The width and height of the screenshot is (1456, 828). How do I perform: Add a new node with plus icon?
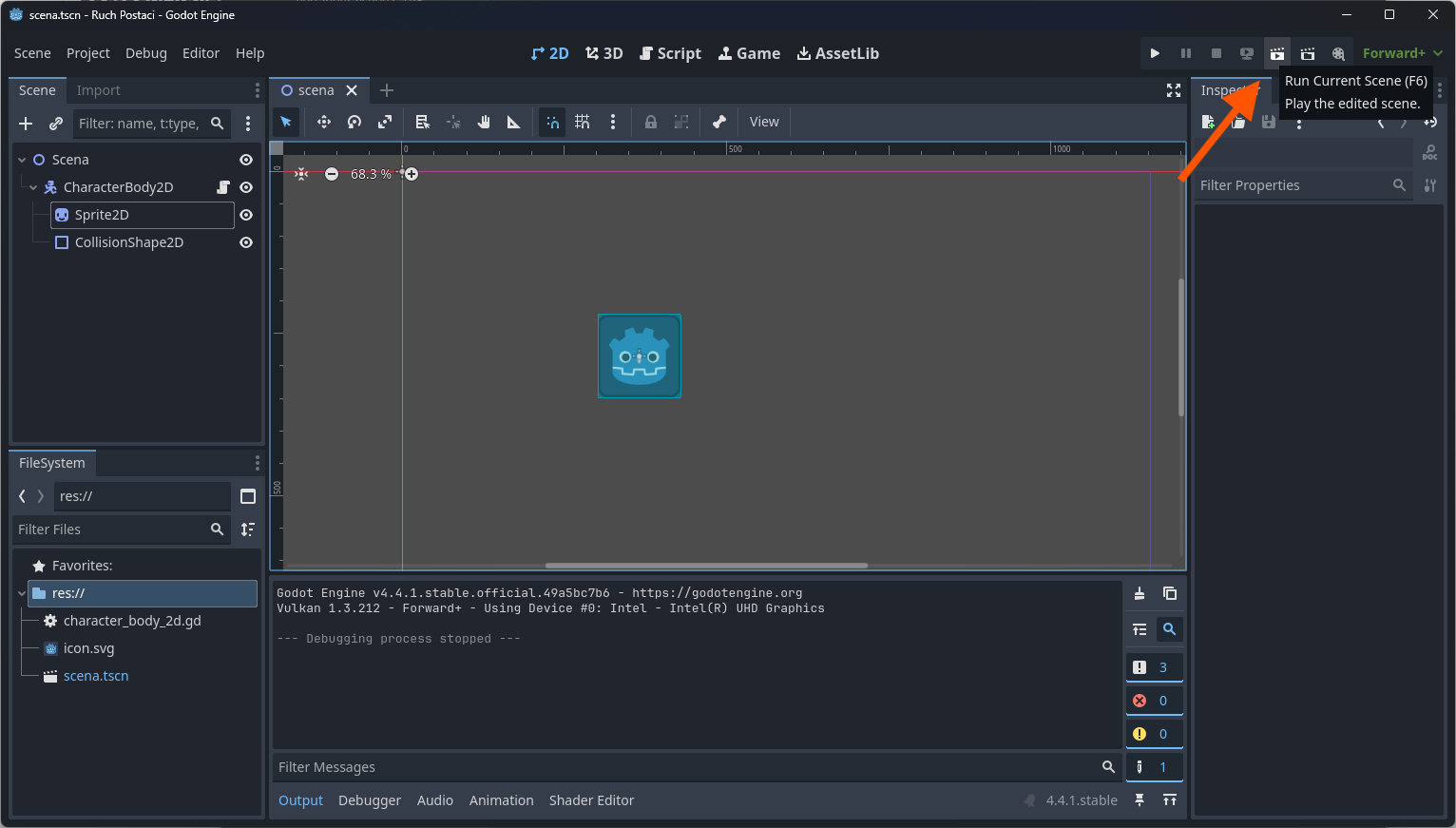(x=26, y=124)
